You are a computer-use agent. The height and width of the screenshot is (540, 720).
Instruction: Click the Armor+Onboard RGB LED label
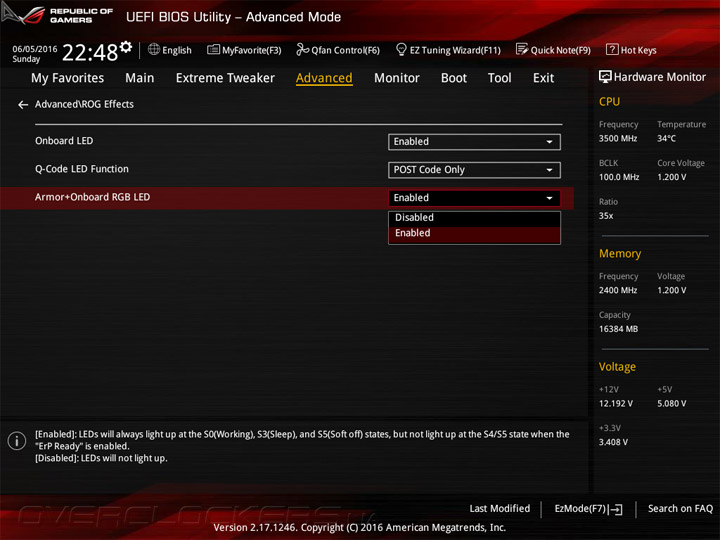tap(92, 197)
